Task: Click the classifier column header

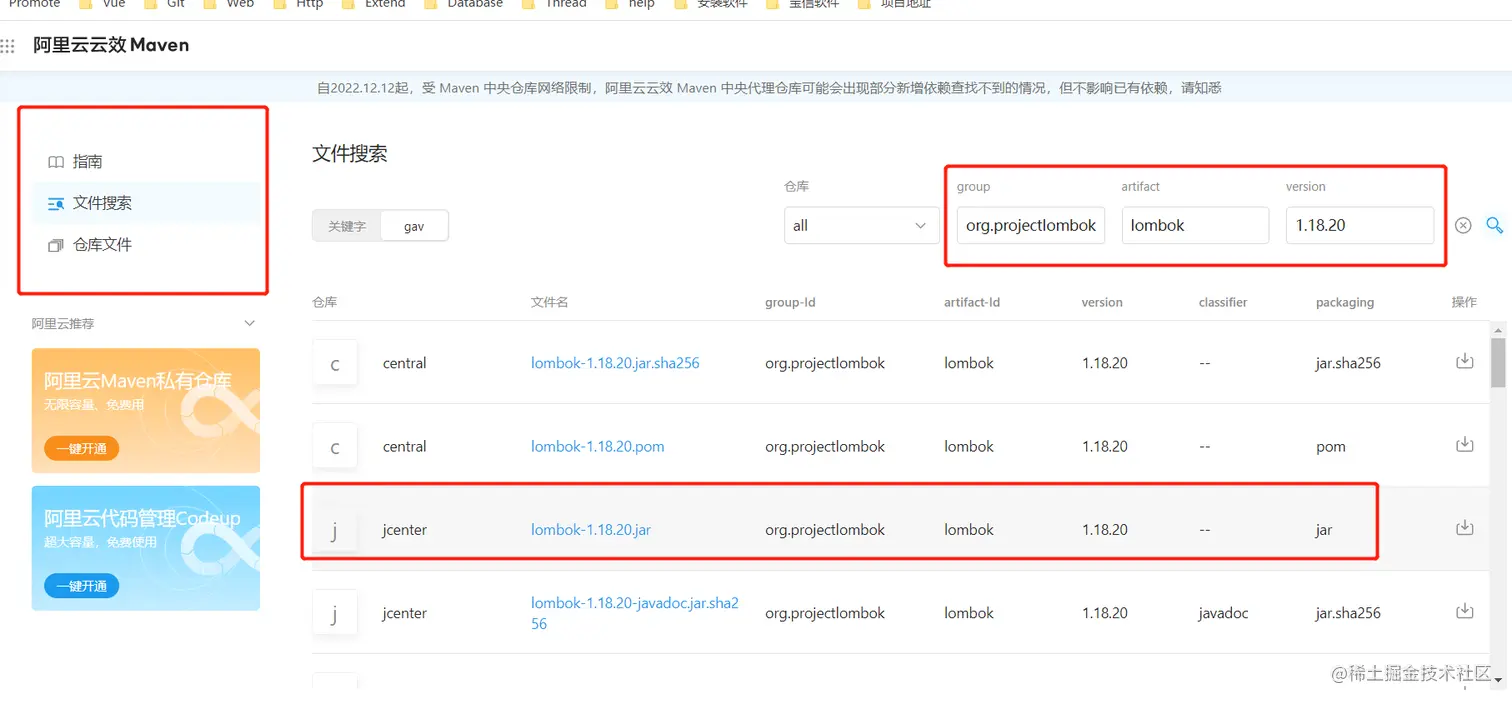Action: point(1223,302)
